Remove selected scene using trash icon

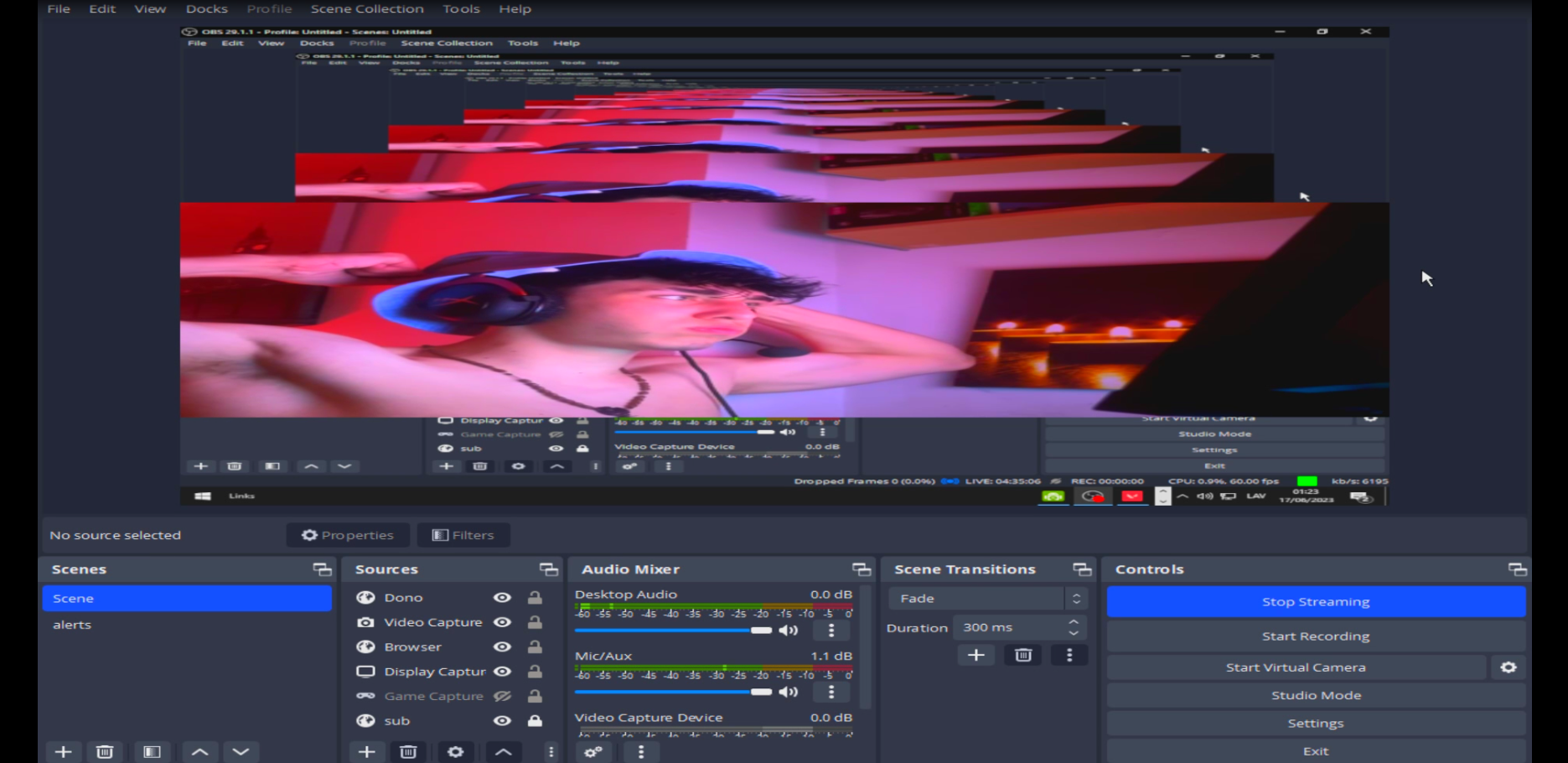[x=105, y=751]
